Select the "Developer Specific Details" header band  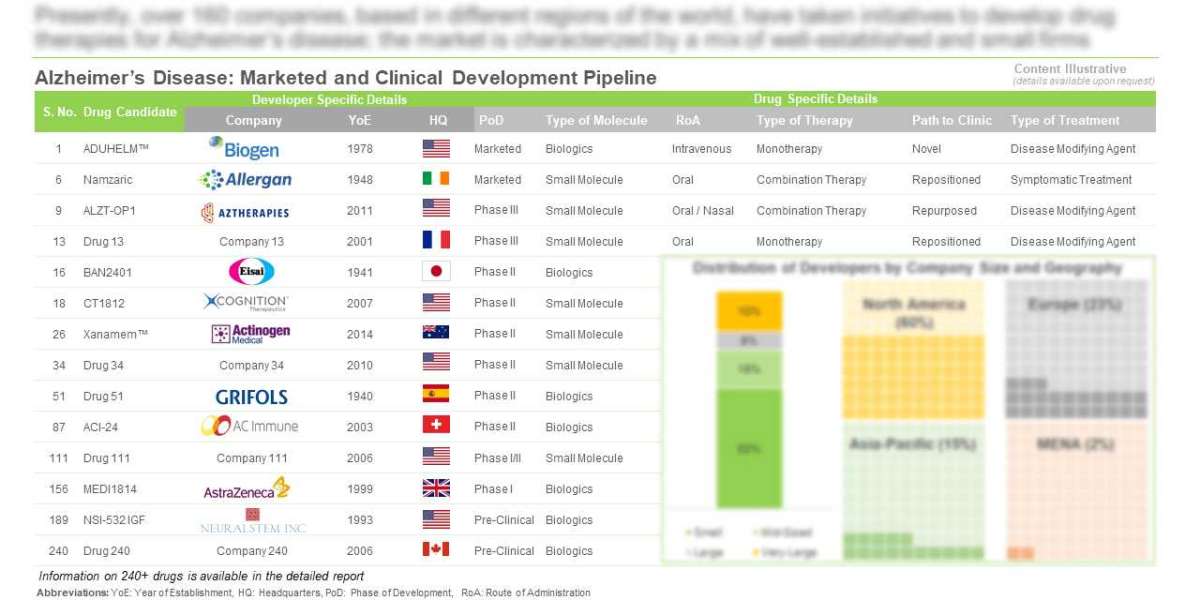pos(329,99)
